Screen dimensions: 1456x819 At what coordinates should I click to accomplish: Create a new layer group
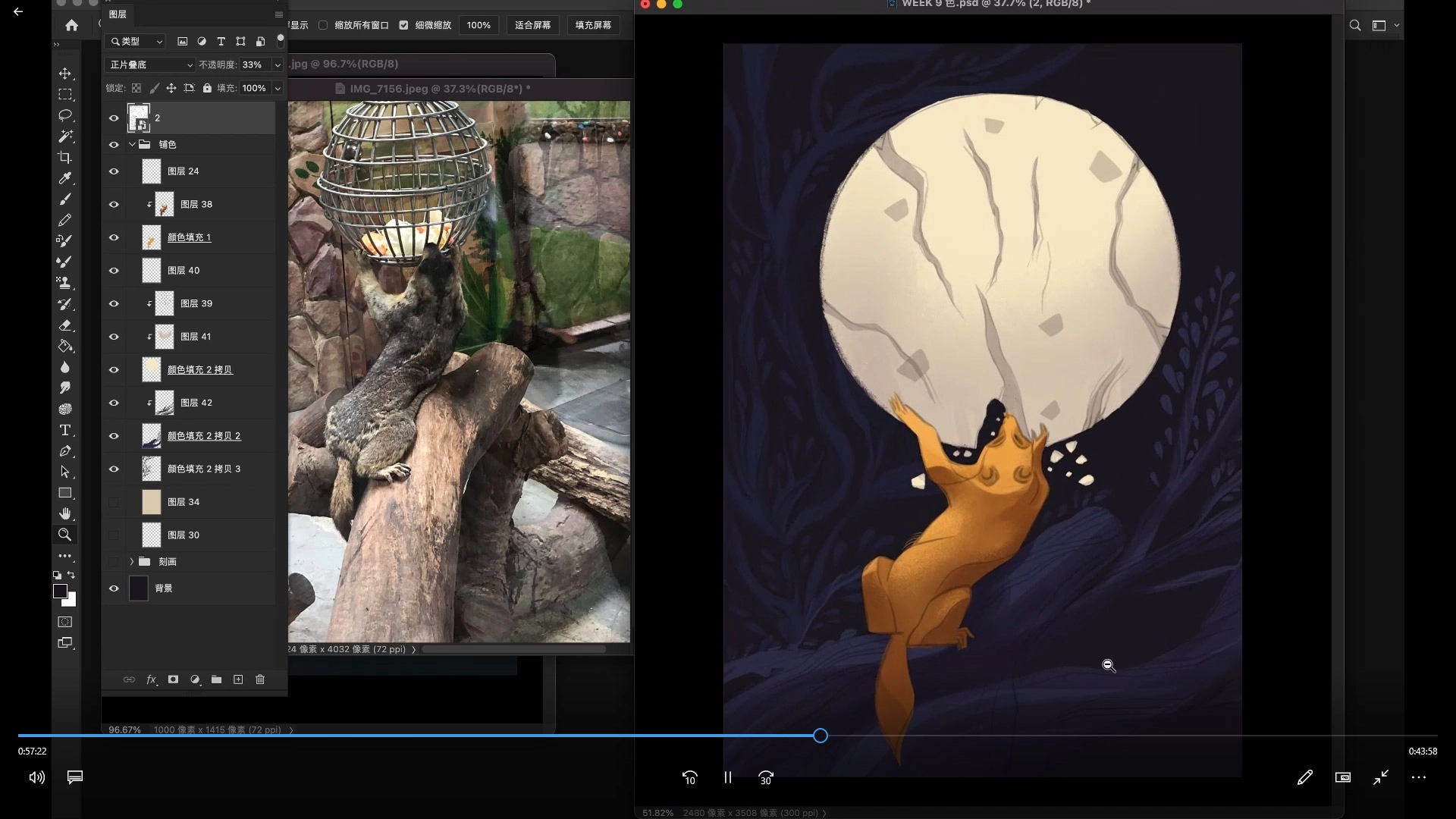coord(216,679)
